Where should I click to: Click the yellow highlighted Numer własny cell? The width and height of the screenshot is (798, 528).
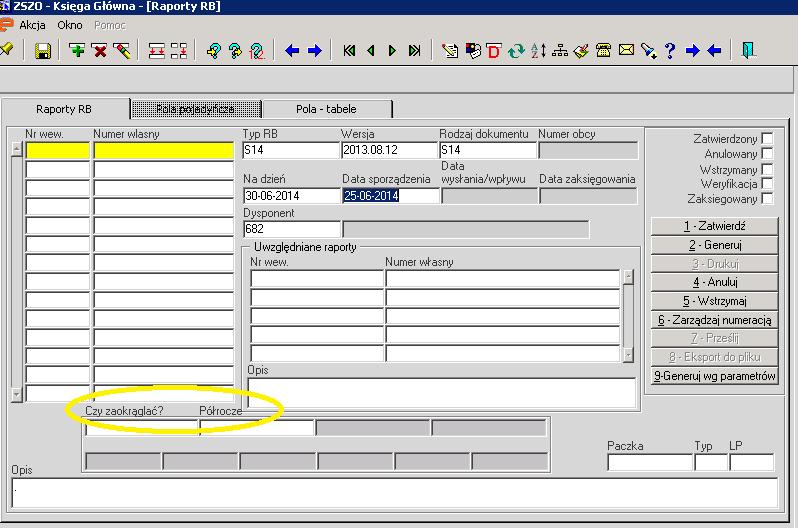[164, 150]
